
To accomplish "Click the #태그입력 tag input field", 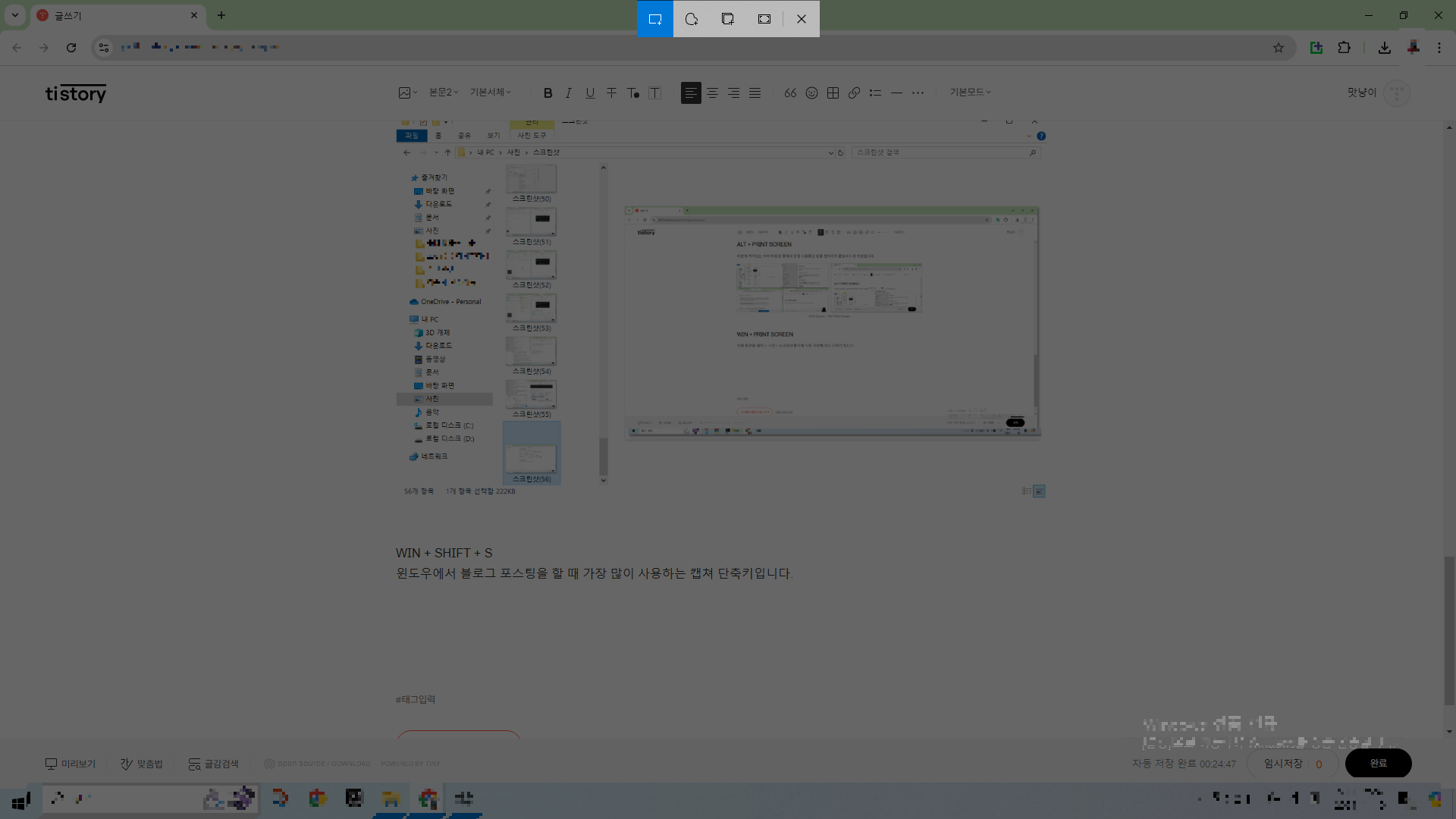I will pyautogui.click(x=416, y=699).
